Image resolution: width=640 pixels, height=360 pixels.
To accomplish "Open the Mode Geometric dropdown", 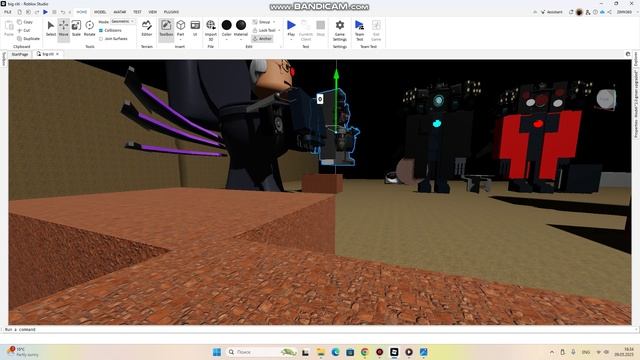I will 122,21.
